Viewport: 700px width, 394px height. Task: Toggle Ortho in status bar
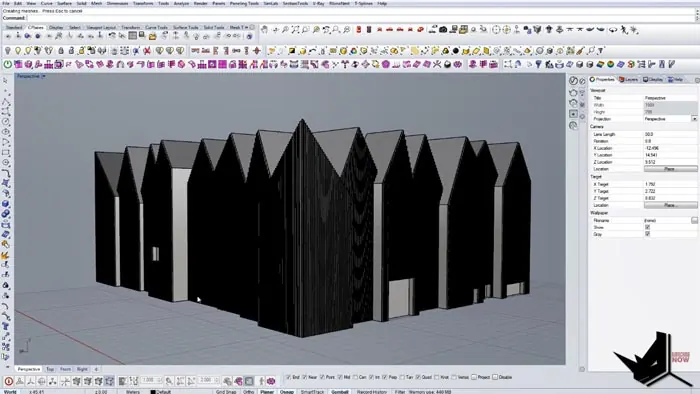tap(248, 392)
